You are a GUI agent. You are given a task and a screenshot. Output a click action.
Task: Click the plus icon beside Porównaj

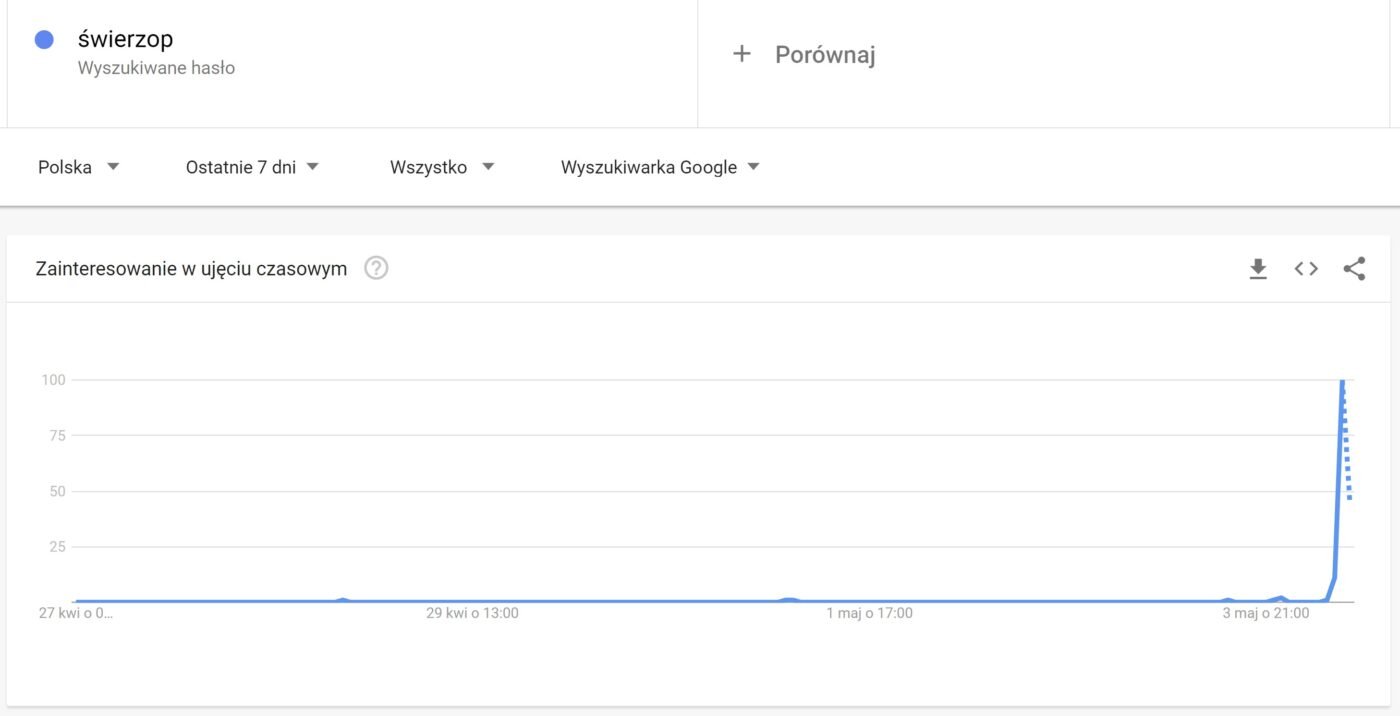coord(742,54)
